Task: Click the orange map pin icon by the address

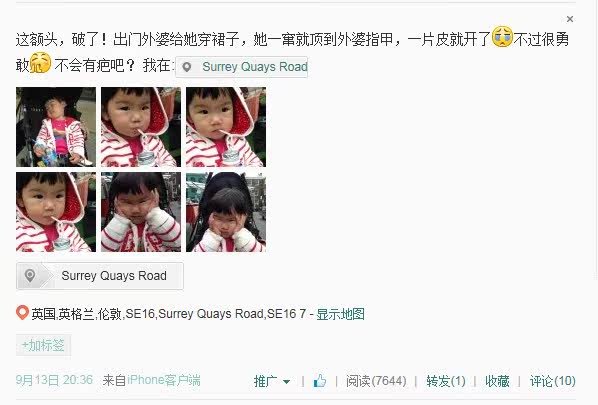Action: pos(22,313)
